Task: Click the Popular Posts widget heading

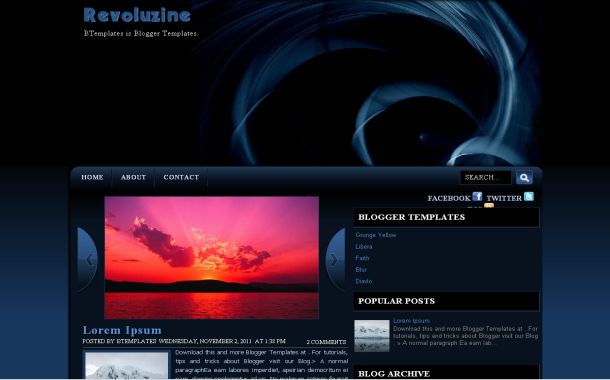Action: point(396,301)
